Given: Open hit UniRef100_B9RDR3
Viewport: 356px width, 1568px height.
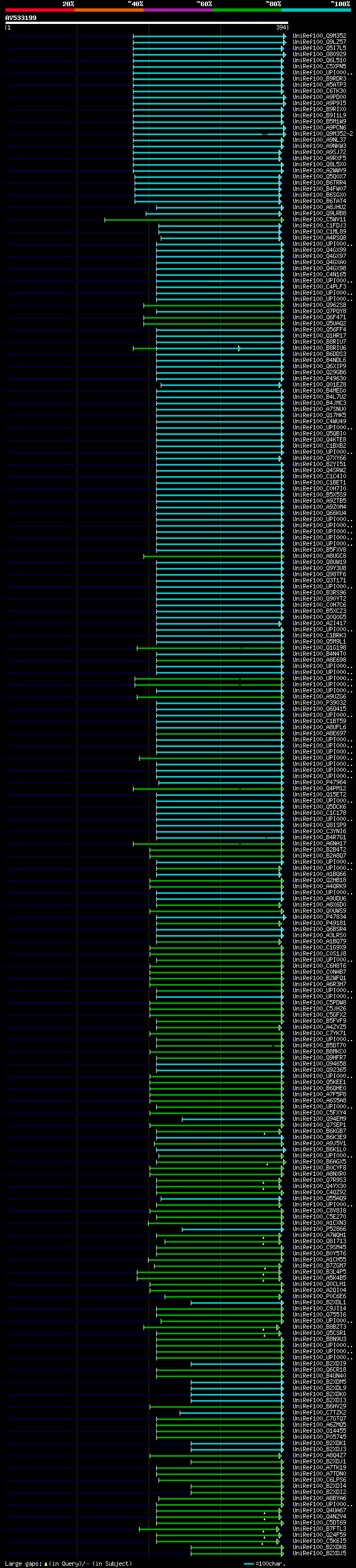Looking at the screenshot, I should coord(319,78).
